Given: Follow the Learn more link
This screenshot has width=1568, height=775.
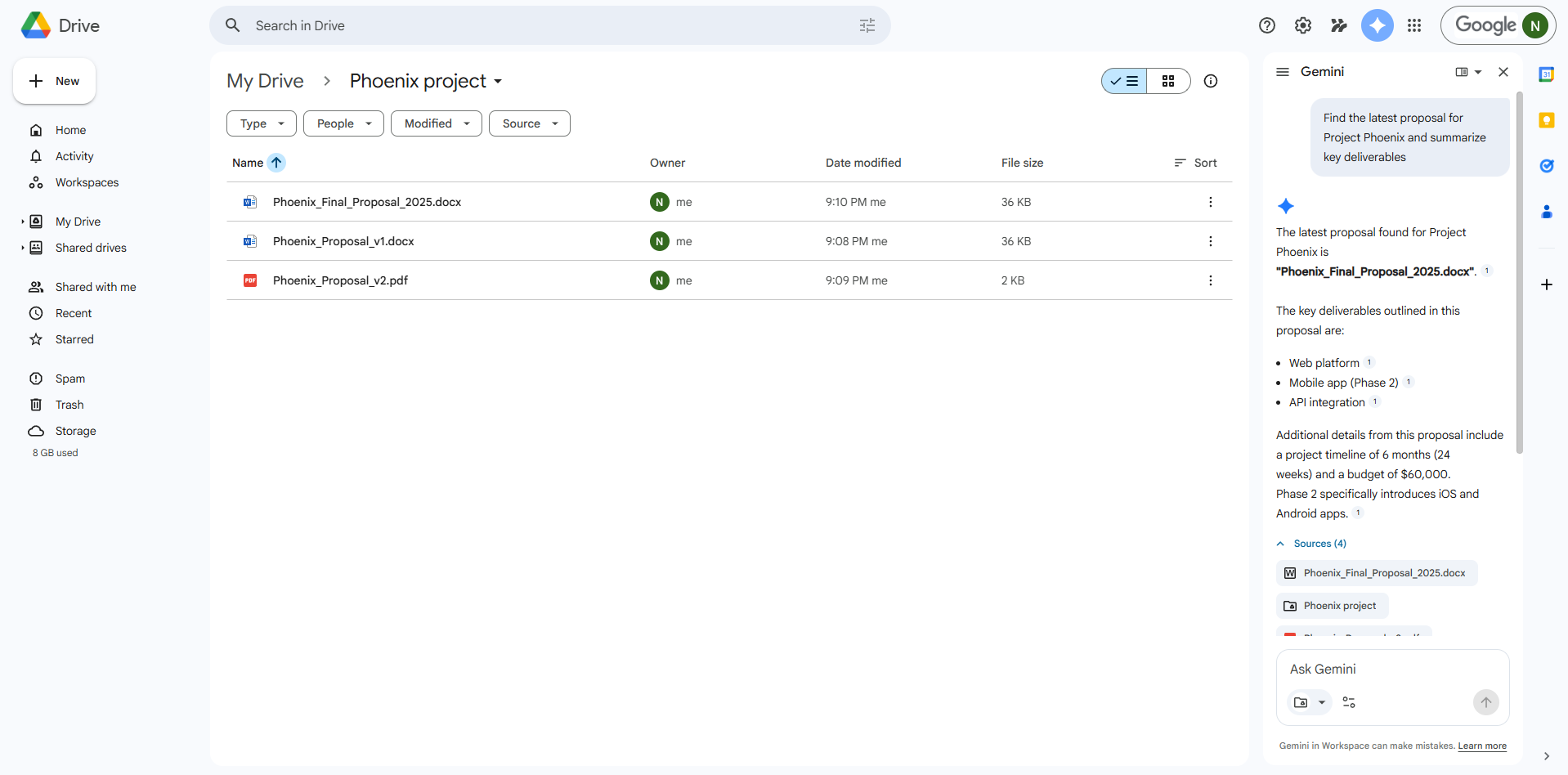Looking at the screenshot, I should [x=1481, y=746].
